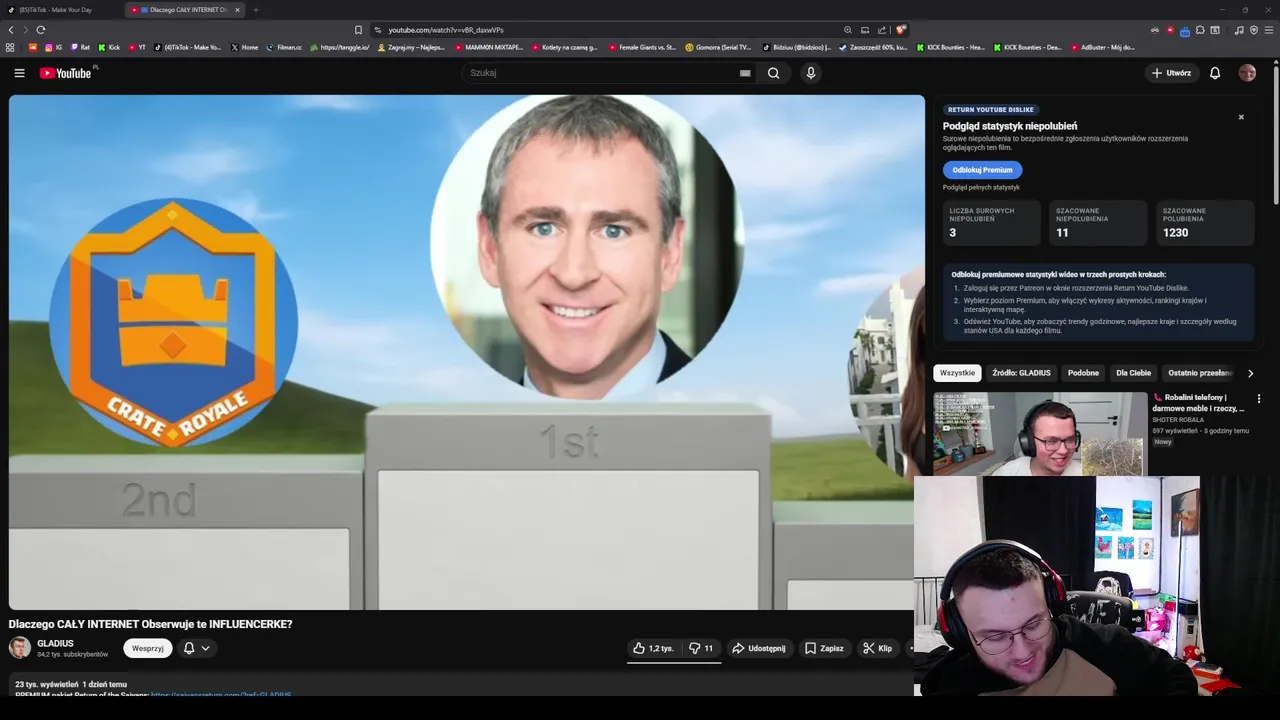
Task: Close the Return YouTube Dislike panel
Action: (1241, 117)
